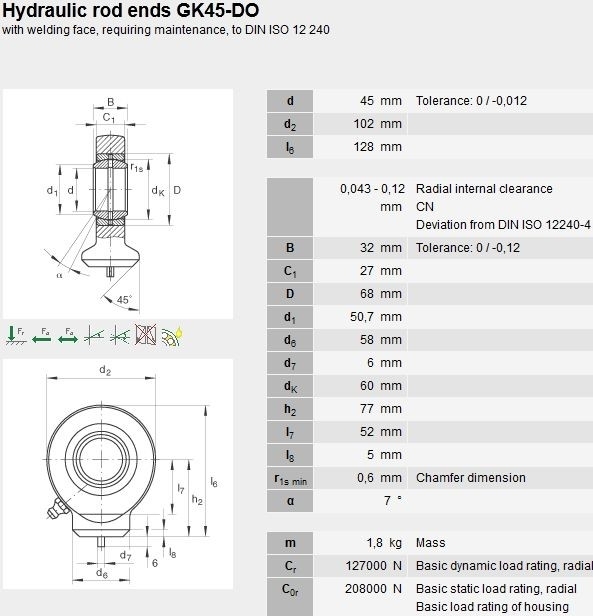The height and width of the screenshot is (616, 593).
Task: Click 'Basic static load rating, radial' text
Action: coord(496,589)
